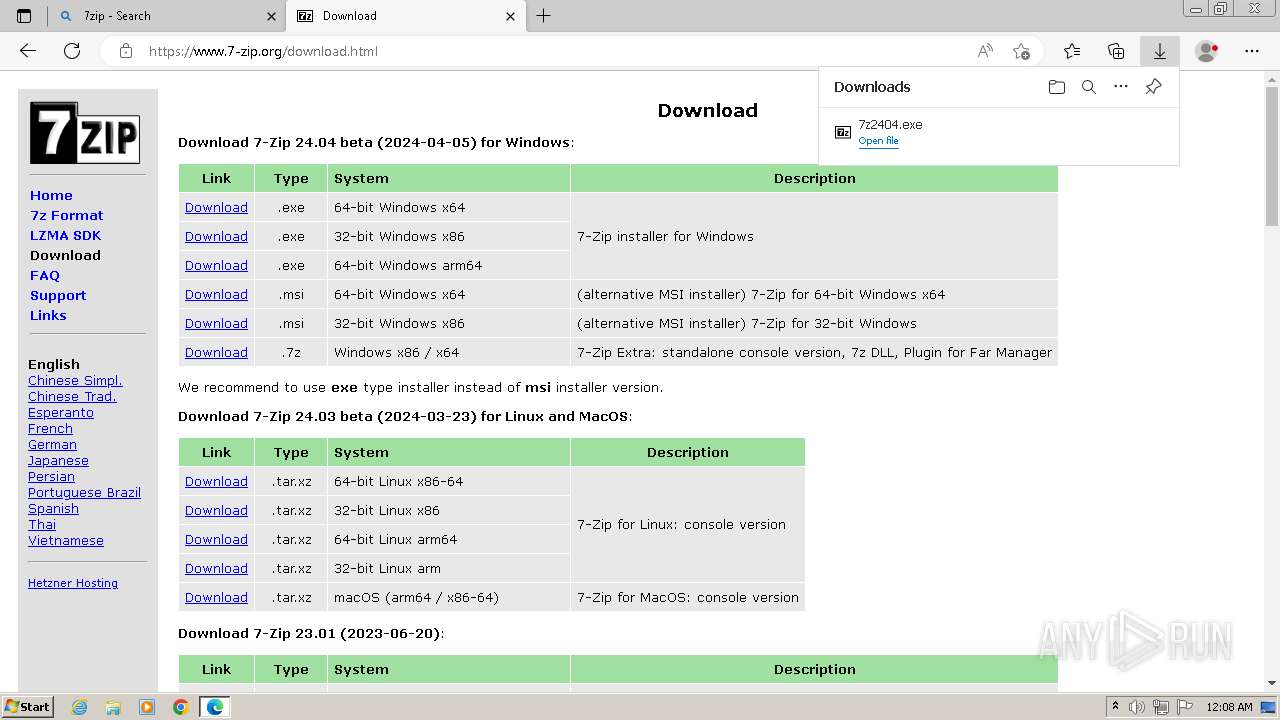Download the macOS tar.xz package
The image size is (1280, 720).
point(216,597)
